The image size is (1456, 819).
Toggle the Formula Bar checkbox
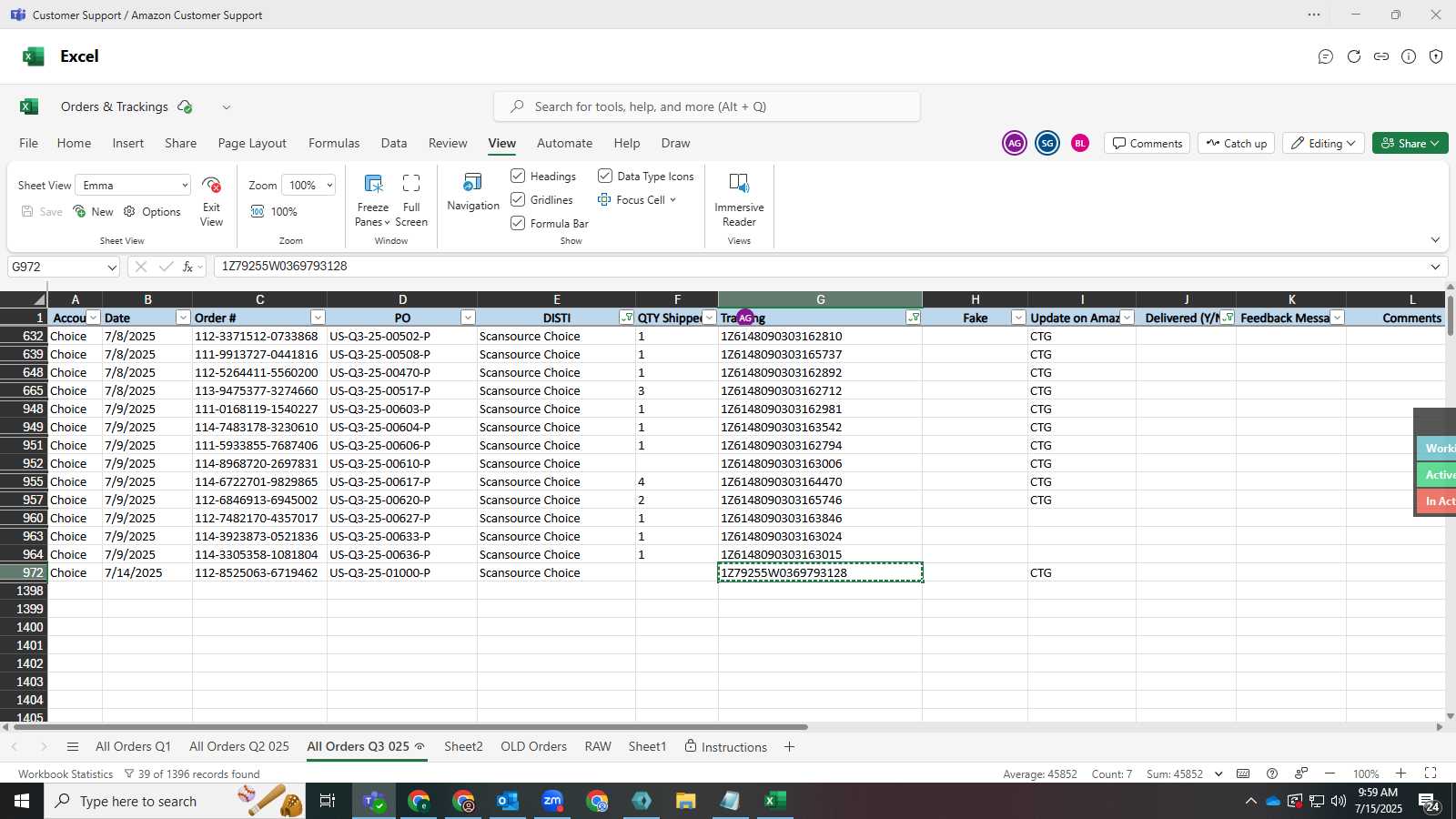(x=518, y=223)
